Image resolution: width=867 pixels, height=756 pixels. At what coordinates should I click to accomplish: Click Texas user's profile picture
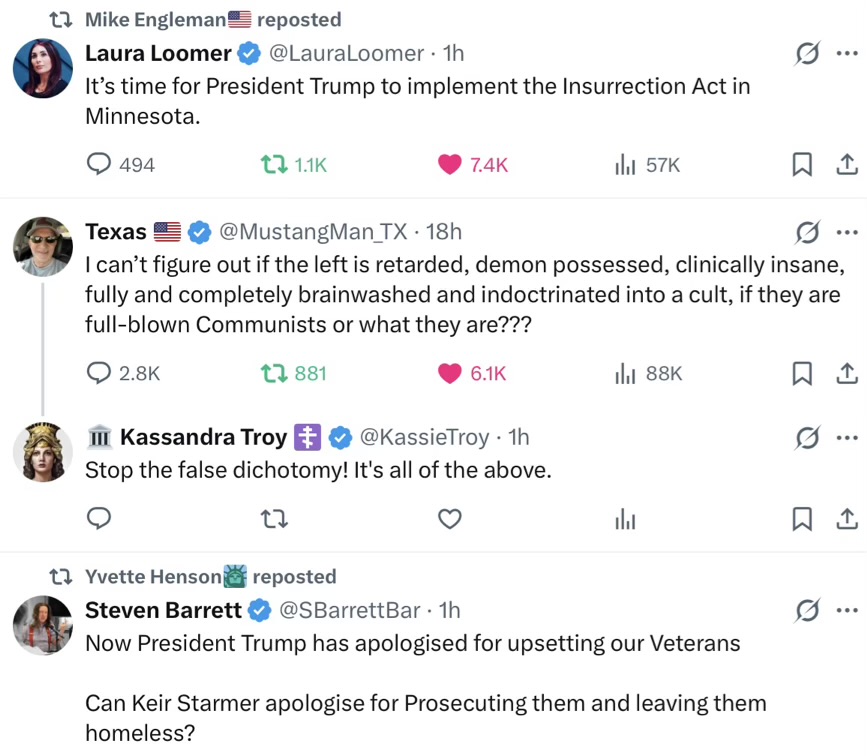(42, 246)
